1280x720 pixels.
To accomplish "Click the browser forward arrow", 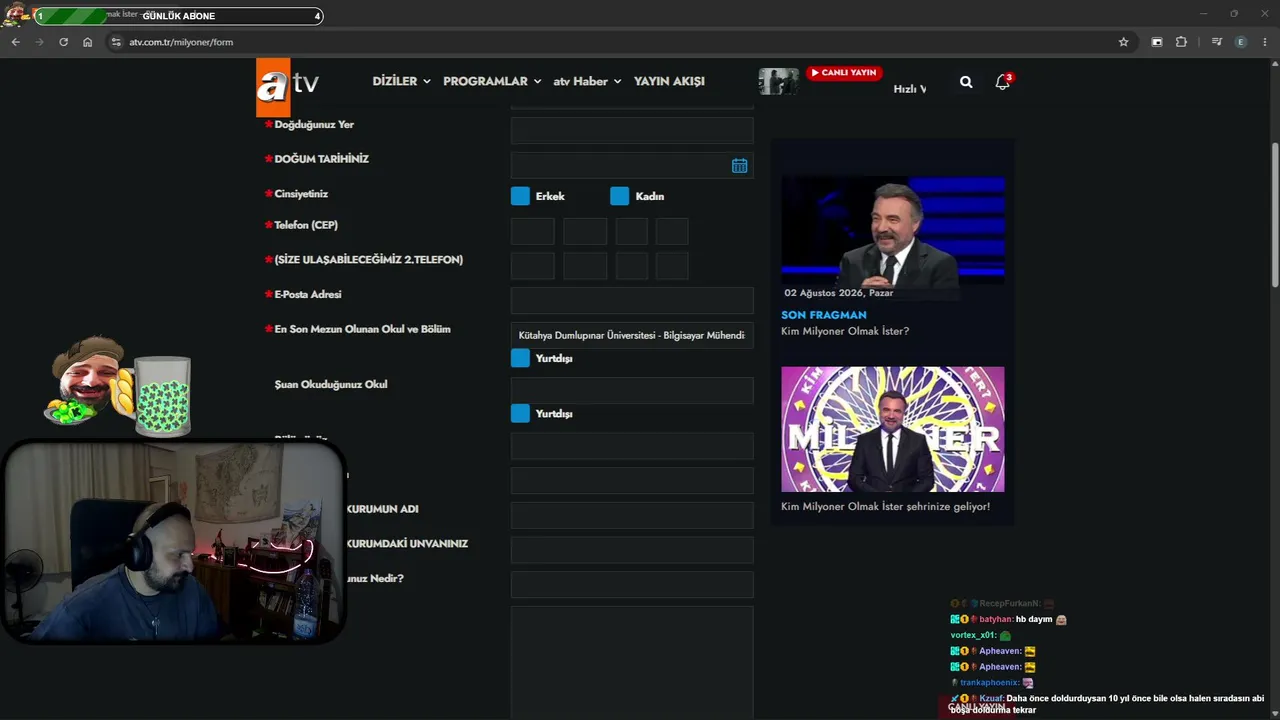I will 39,42.
